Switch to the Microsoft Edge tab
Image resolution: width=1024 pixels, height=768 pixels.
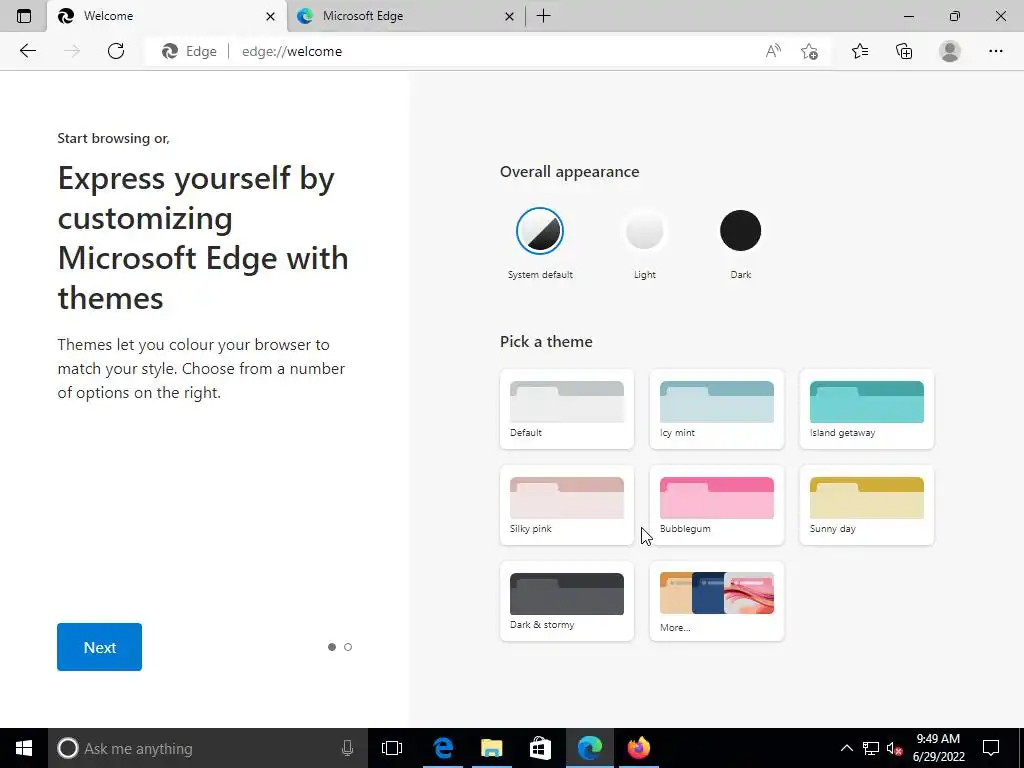(406, 16)
